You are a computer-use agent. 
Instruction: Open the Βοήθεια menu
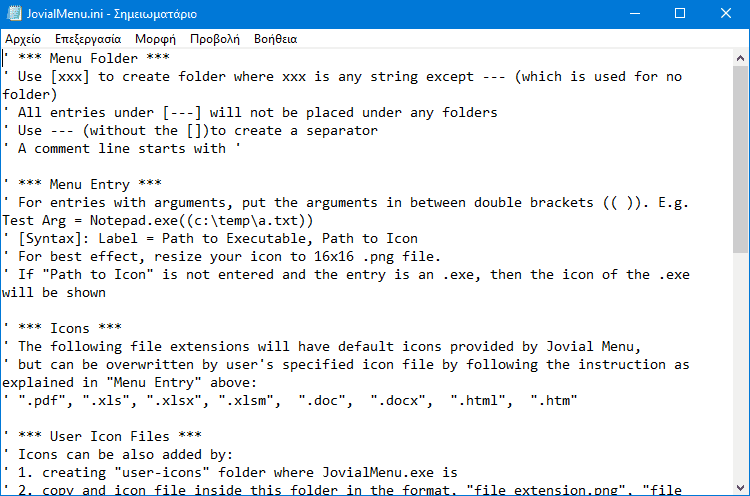click(x=276, y=39)
